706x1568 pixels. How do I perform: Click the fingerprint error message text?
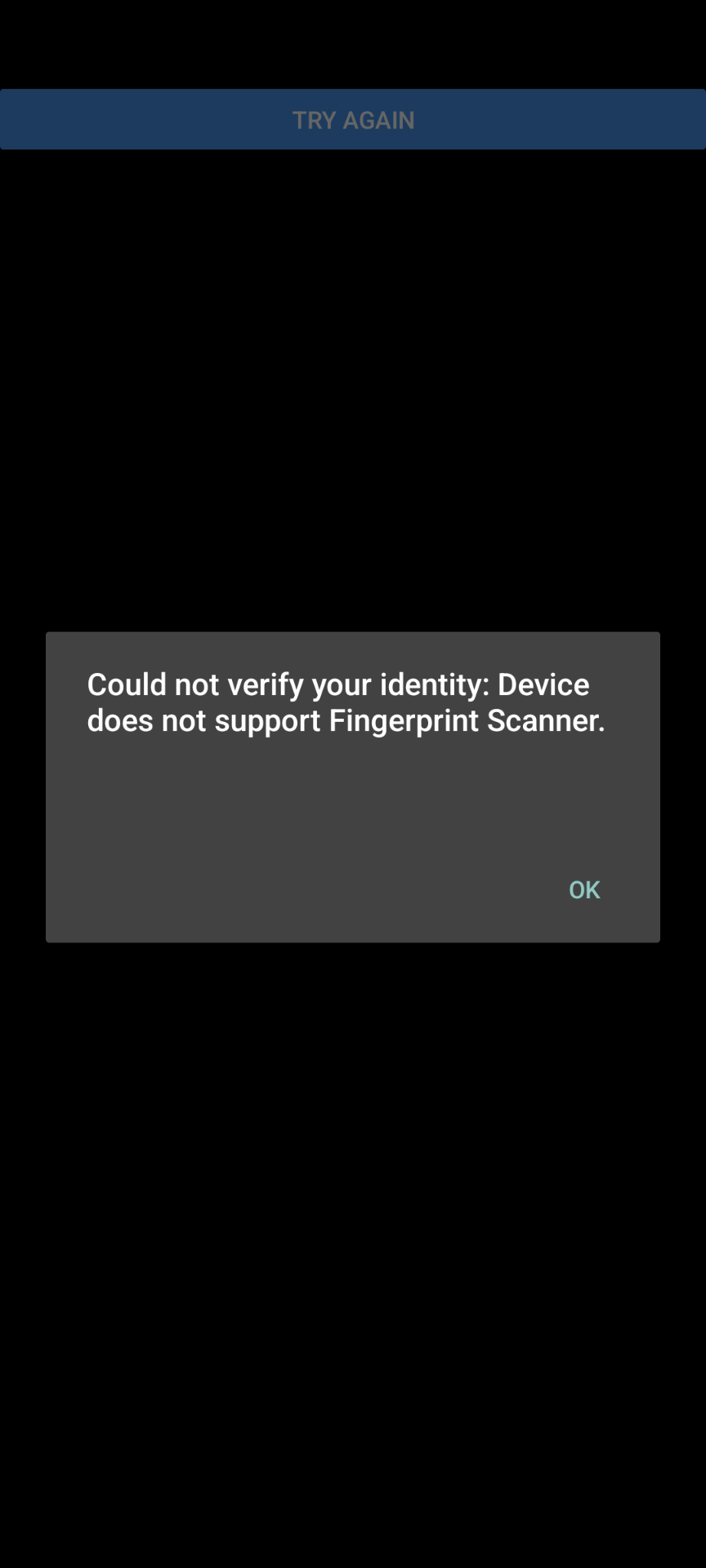(x=346, y=702)
